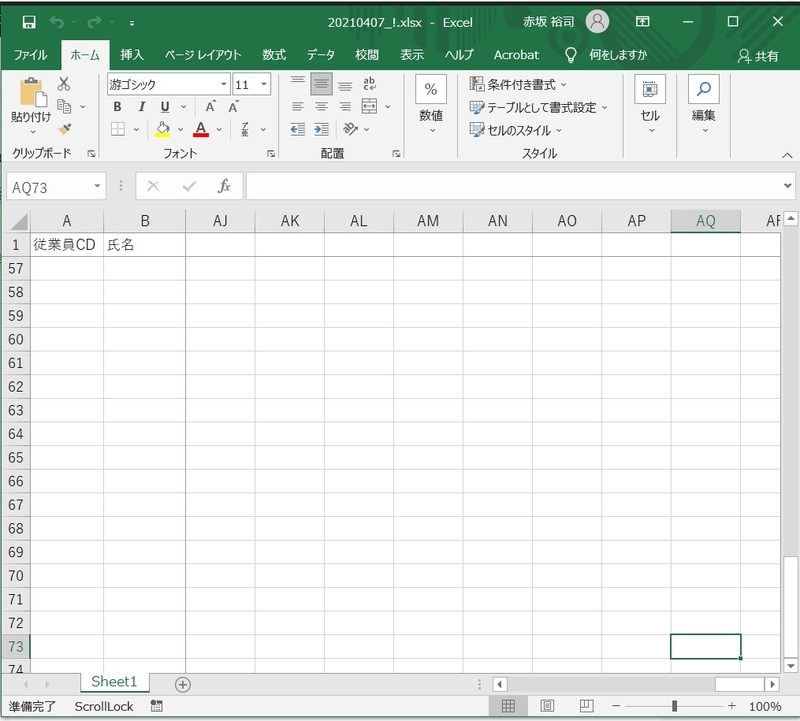Decrease the indent
Viewport: 800px width, 721px height.
click(x=297, y=129)
